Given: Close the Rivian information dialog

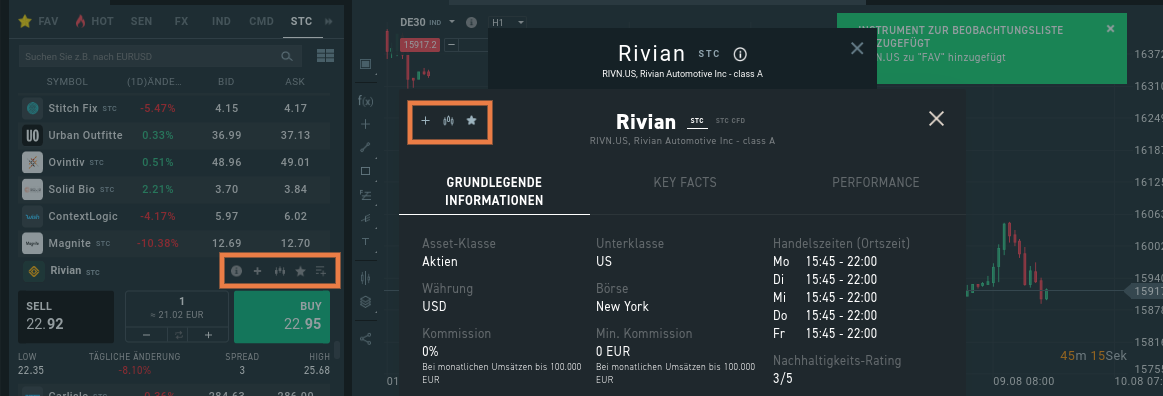Looking at the screenshot, I should click(937, 119).
